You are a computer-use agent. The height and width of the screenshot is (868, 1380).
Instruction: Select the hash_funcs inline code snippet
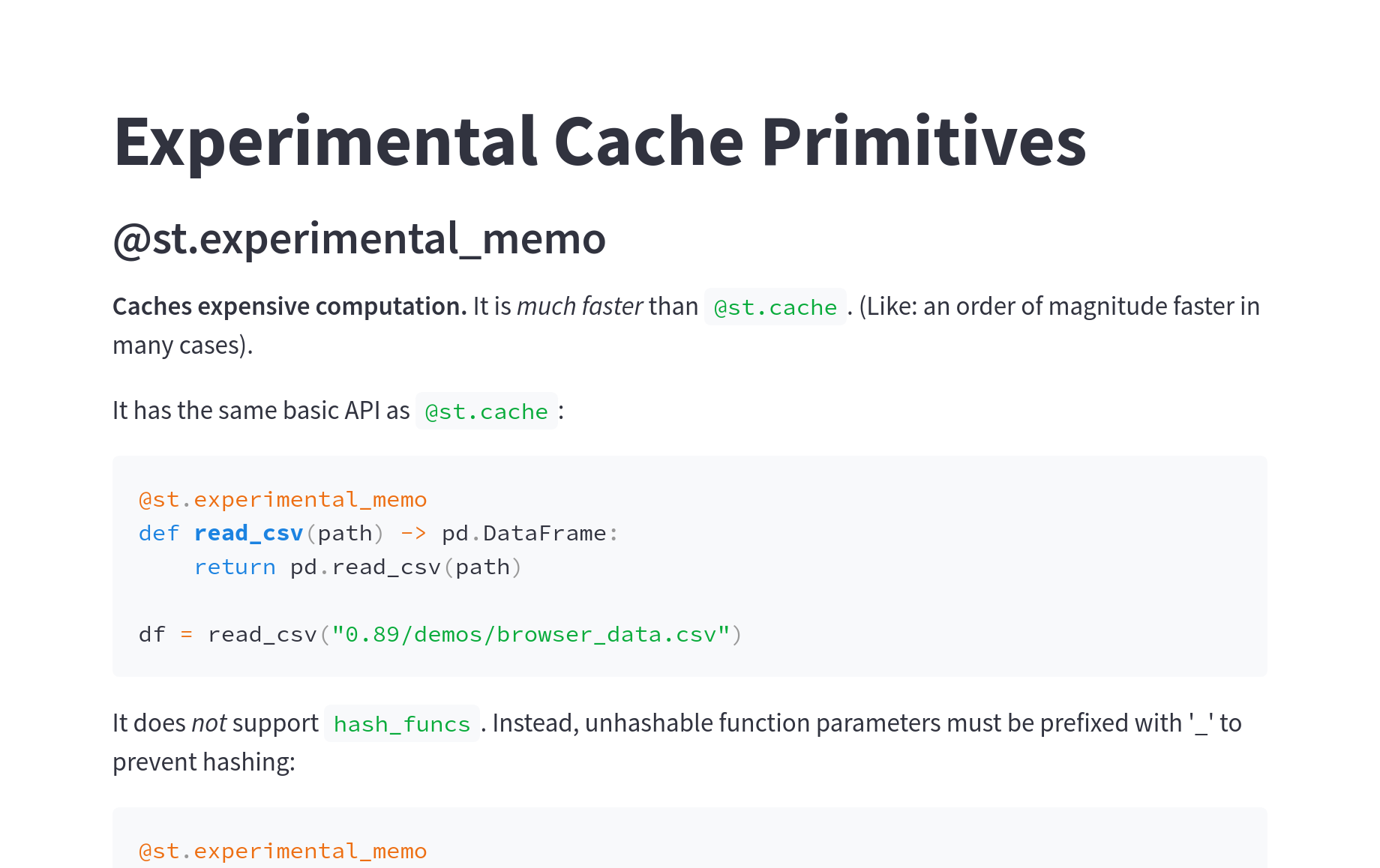[x=401, y=724]
